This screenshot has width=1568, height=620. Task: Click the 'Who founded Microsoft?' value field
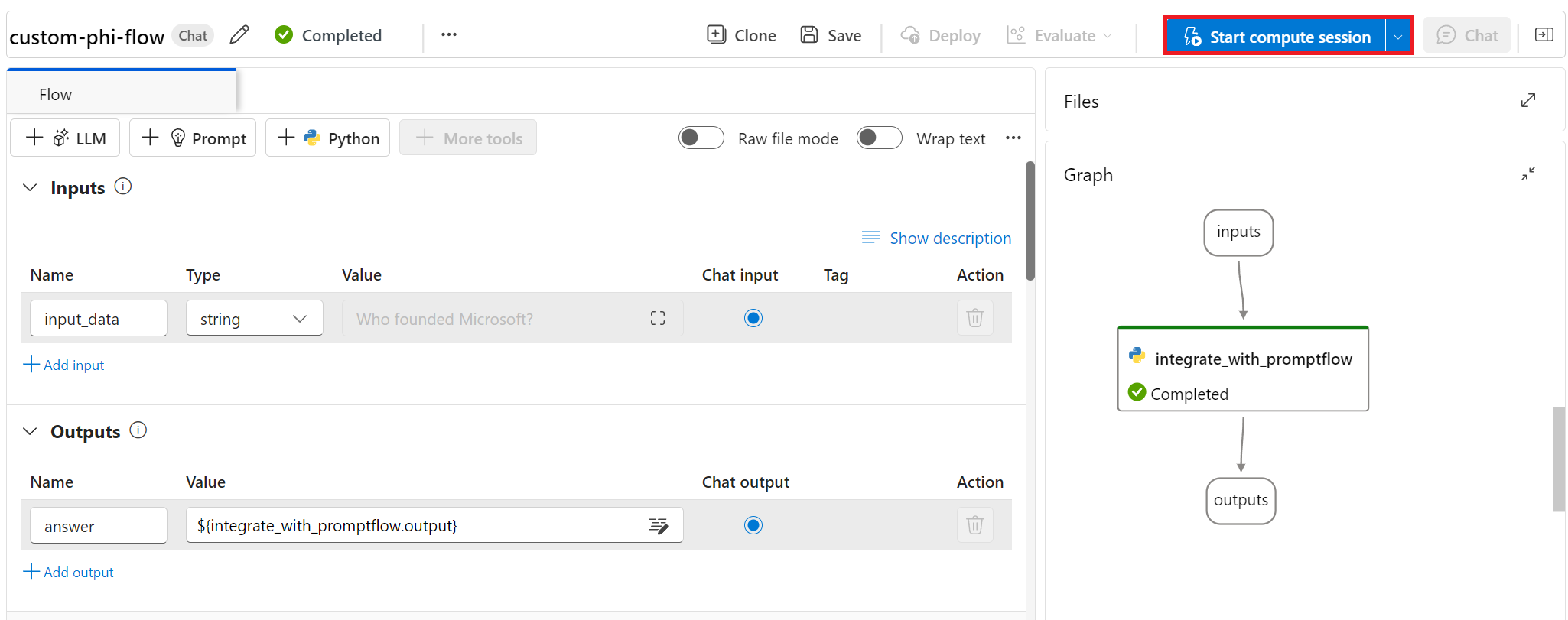click(x=512, y=318)
